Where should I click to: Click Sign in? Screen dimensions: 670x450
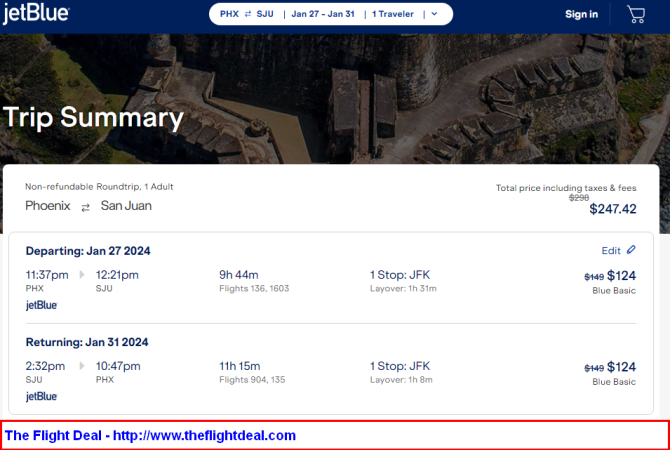(581, 14)
